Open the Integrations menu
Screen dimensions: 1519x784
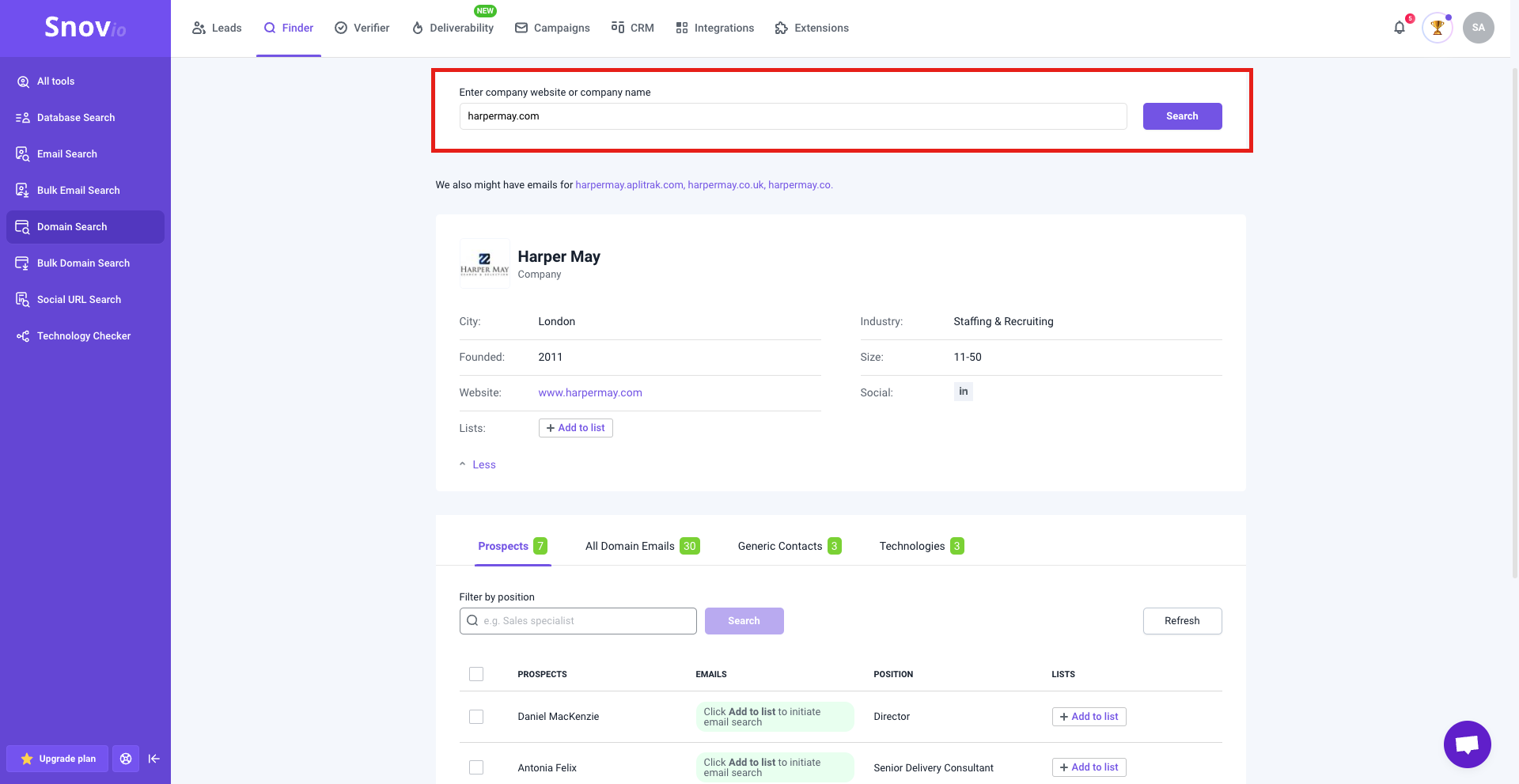point(715,28)
